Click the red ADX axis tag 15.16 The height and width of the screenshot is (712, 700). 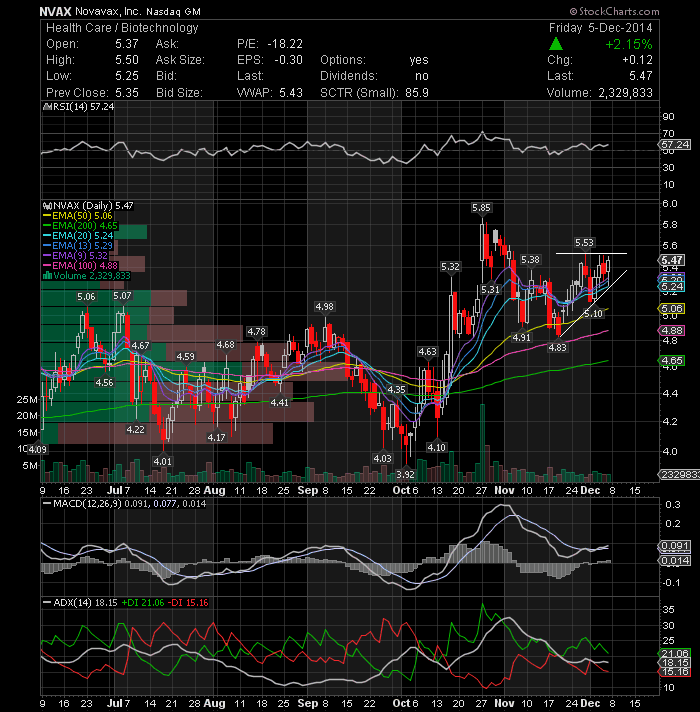point(675,672)
